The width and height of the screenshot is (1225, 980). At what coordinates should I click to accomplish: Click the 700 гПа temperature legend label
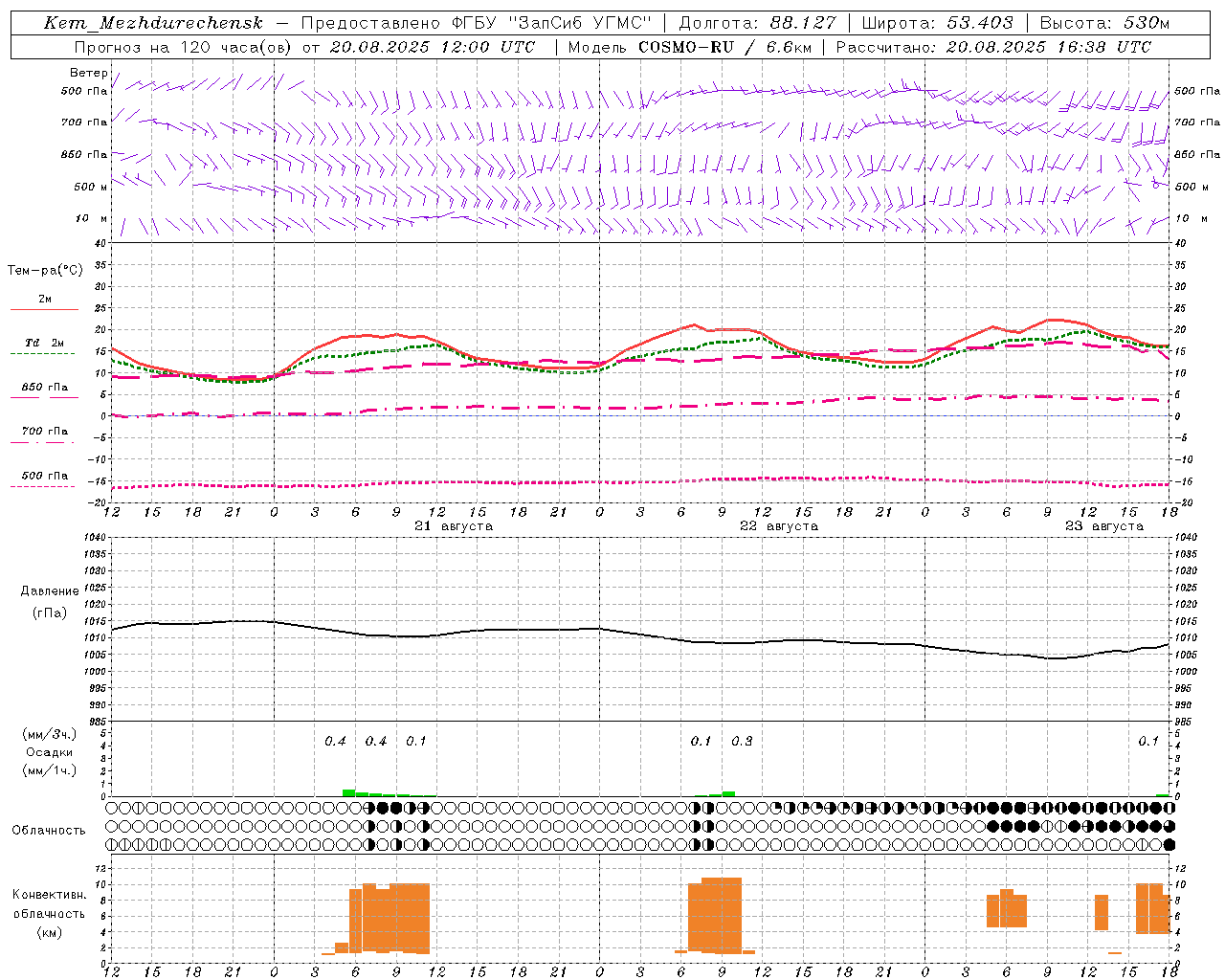tap(45, 431)
